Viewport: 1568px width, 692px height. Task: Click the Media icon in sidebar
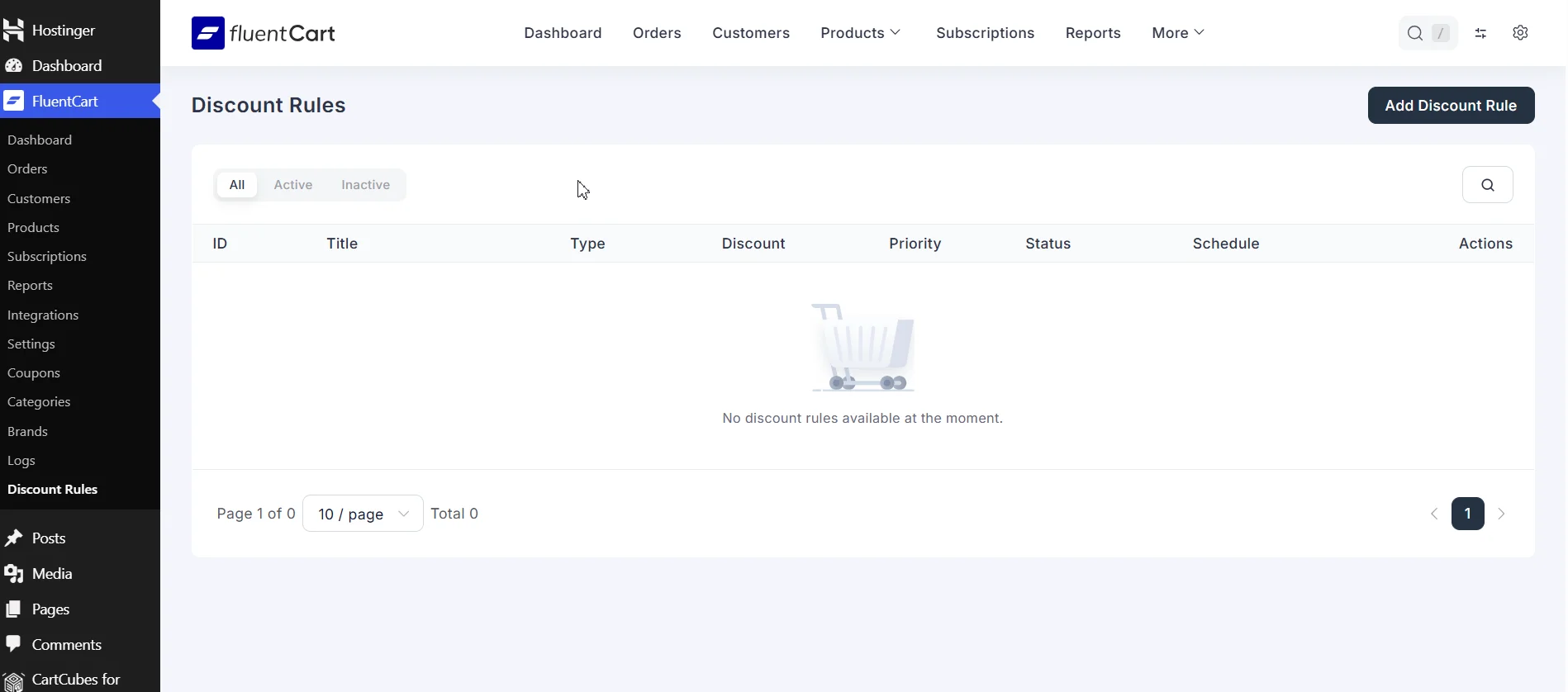point(13,574)
